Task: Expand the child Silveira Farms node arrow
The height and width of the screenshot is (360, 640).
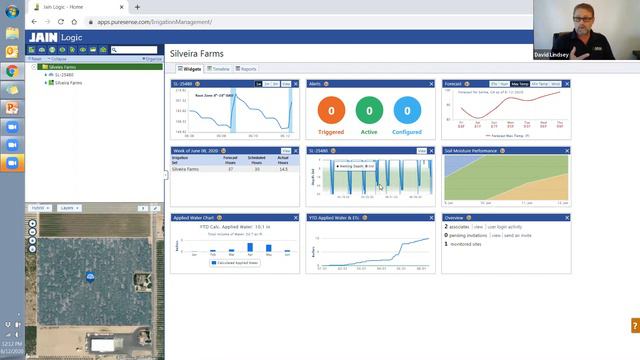Action: 46,82
